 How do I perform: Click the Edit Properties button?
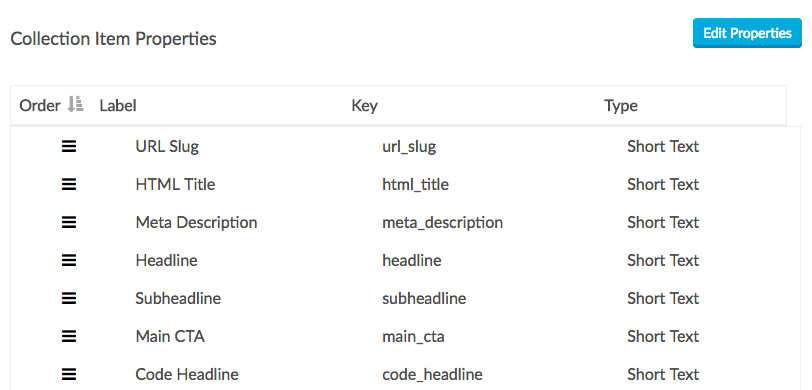pos(747,34)
